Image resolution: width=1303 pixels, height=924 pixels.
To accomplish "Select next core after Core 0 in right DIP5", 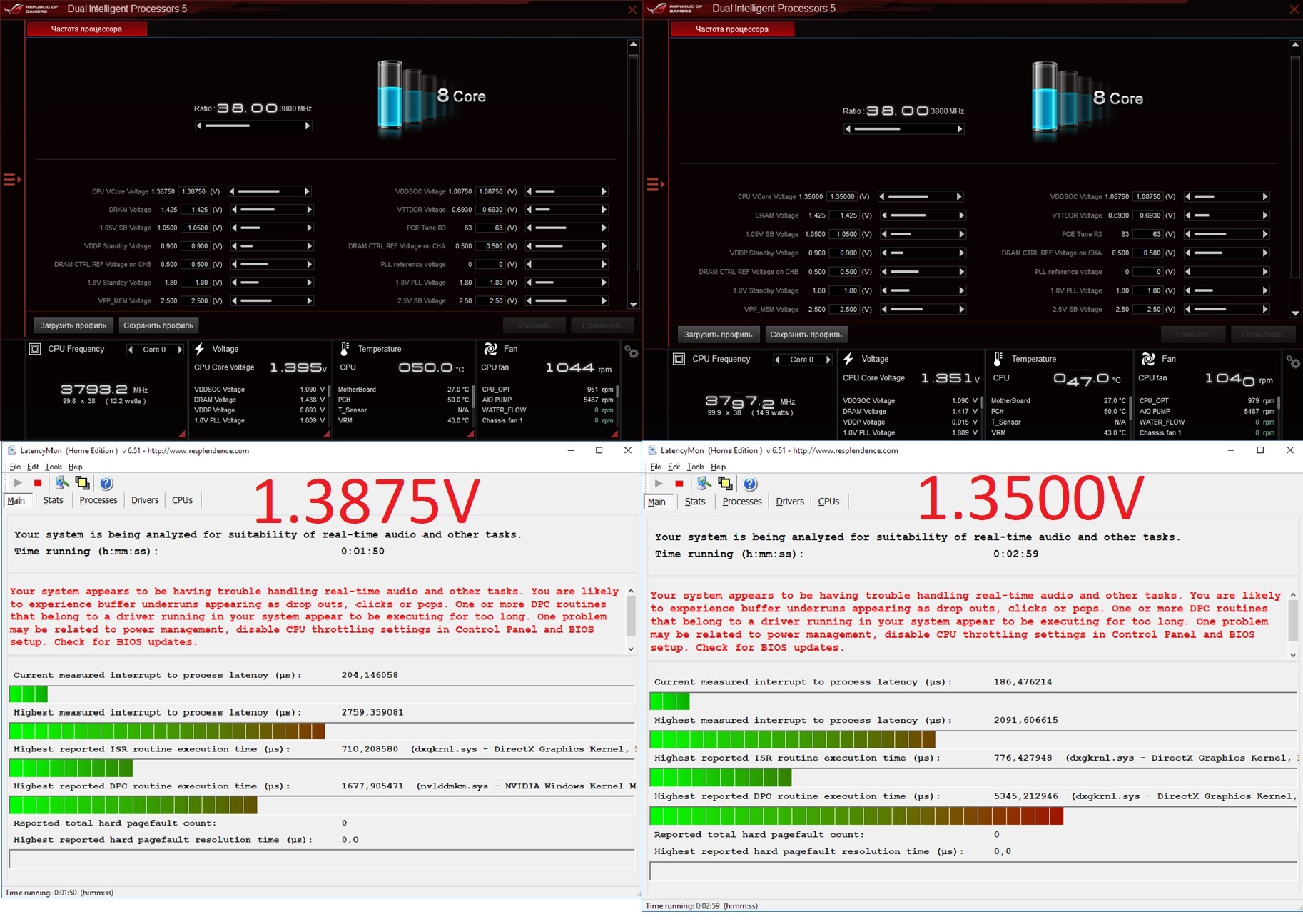I will click(828, 360).
